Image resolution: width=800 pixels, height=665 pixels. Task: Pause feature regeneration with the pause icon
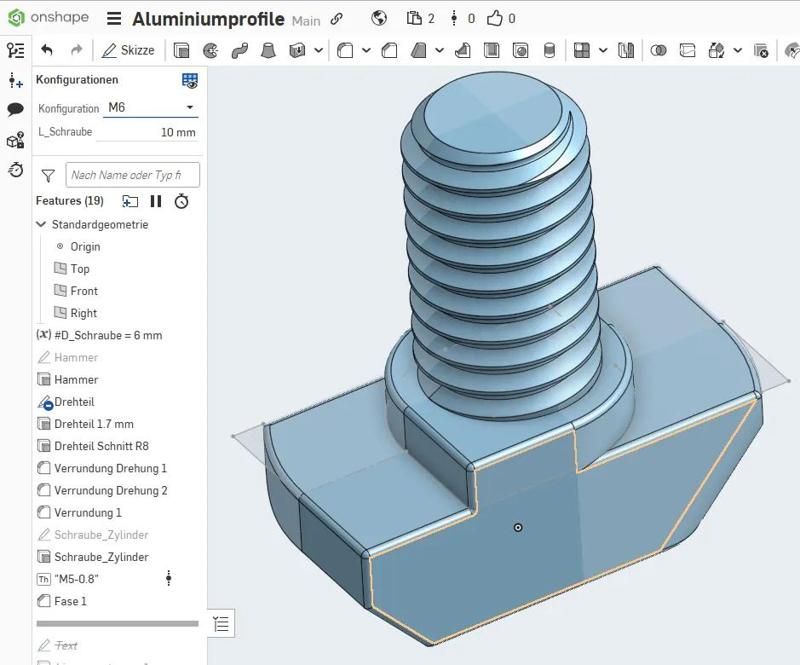156,201
